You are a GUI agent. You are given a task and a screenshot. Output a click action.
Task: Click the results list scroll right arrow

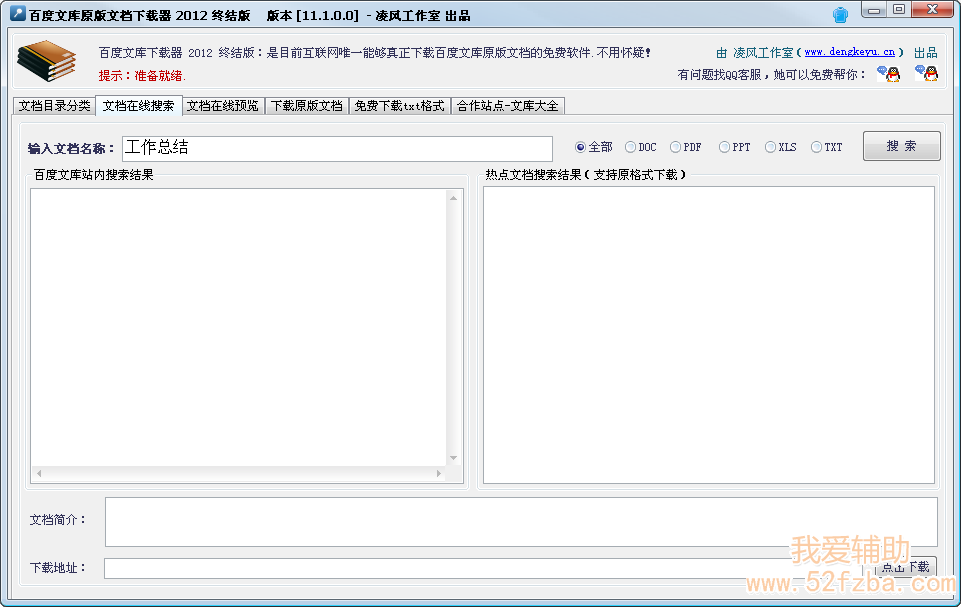439,473
